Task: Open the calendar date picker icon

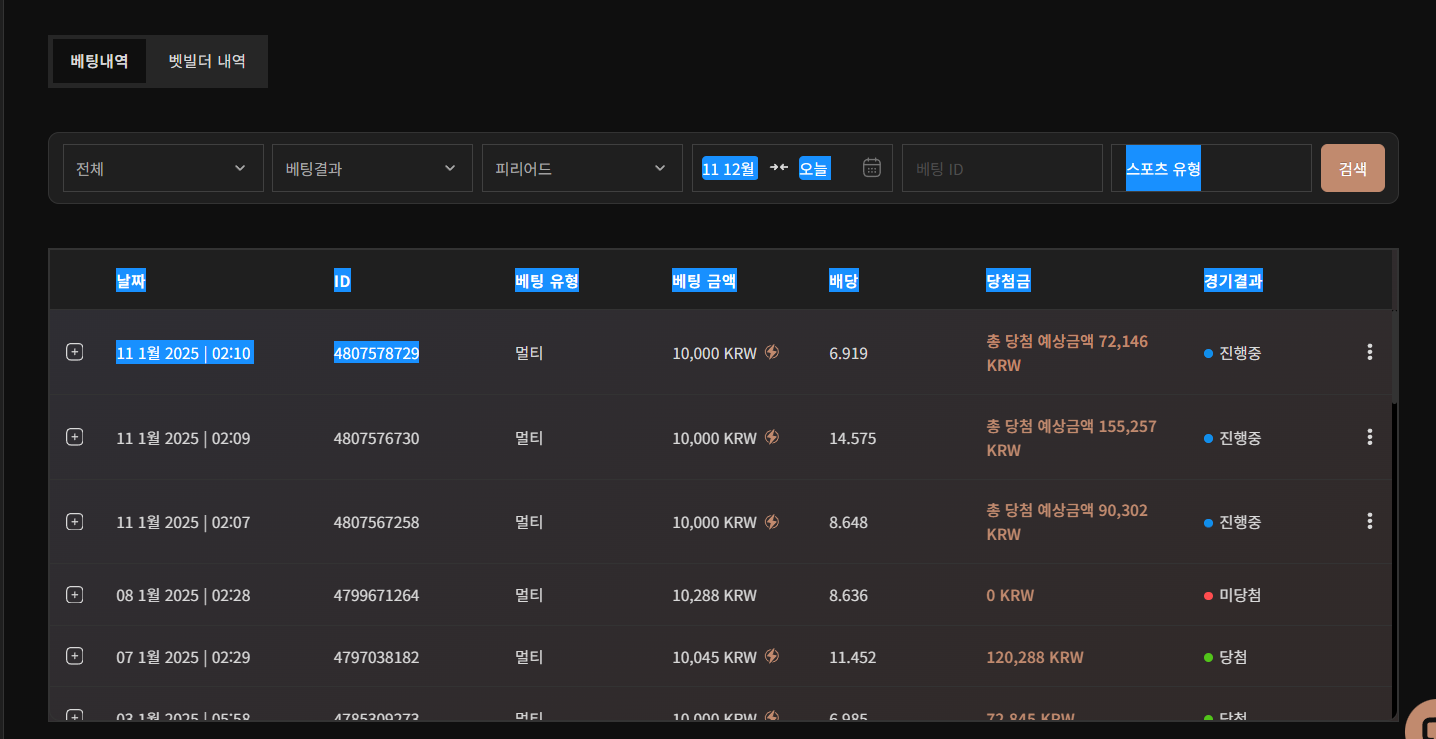Action: tap(871, 168)
